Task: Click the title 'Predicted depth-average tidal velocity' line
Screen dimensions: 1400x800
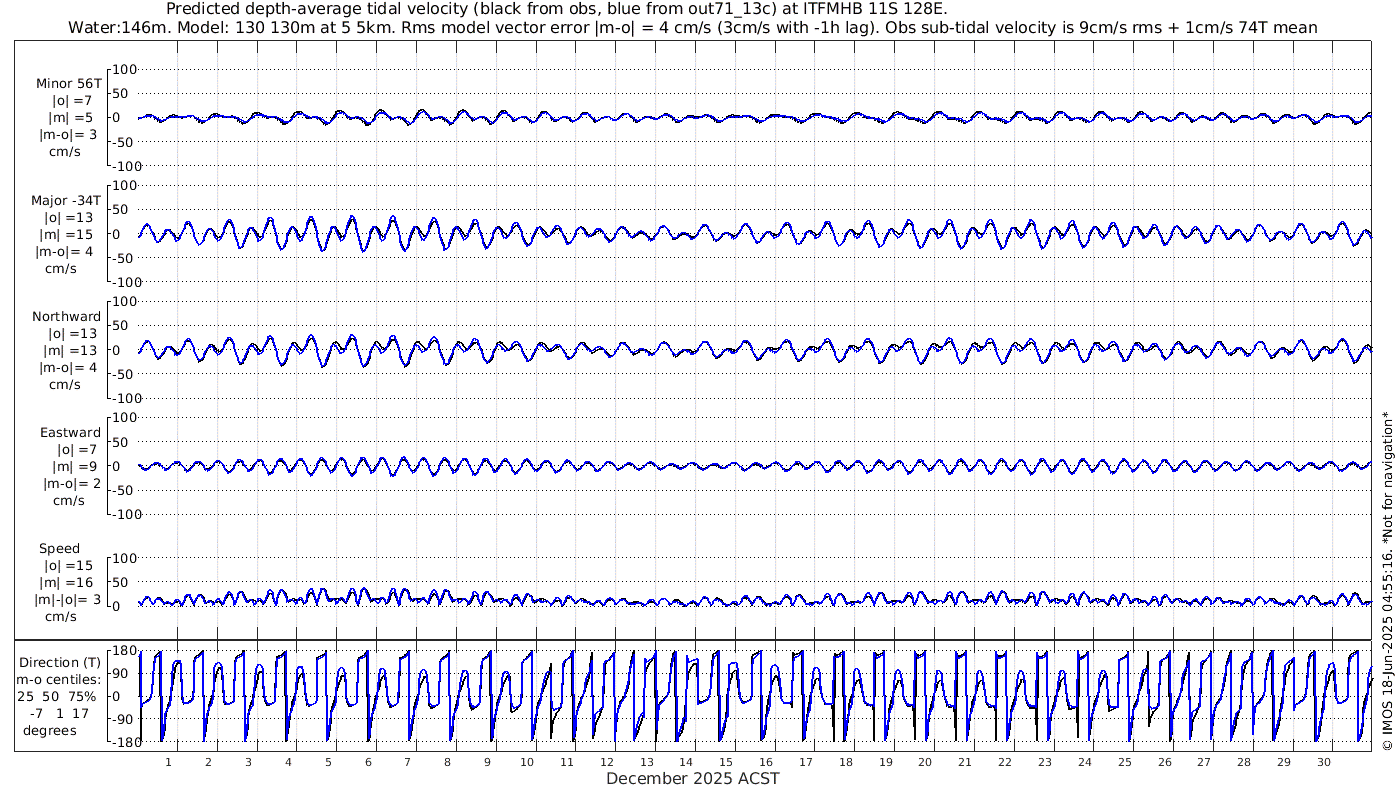Action: pos(555,9)
